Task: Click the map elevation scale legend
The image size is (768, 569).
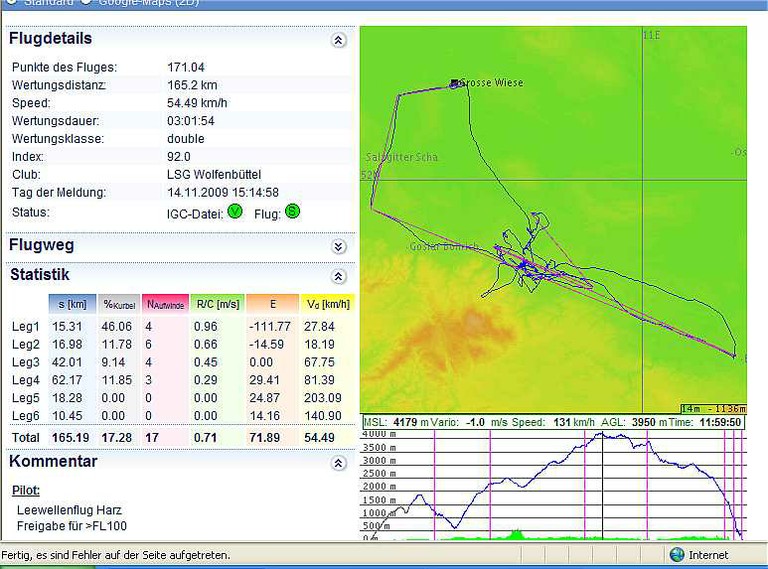Action: pos(713,409)
